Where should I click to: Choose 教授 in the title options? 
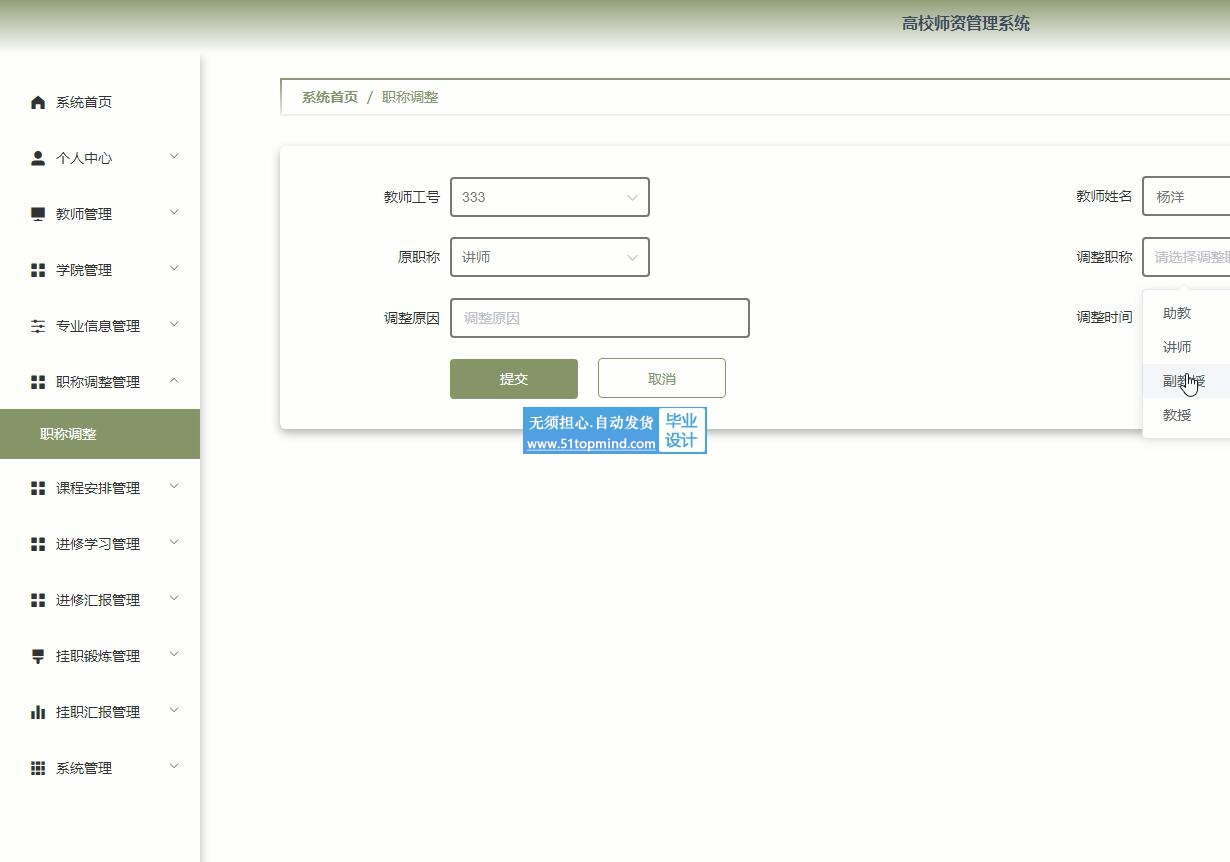click(1177, 415)
